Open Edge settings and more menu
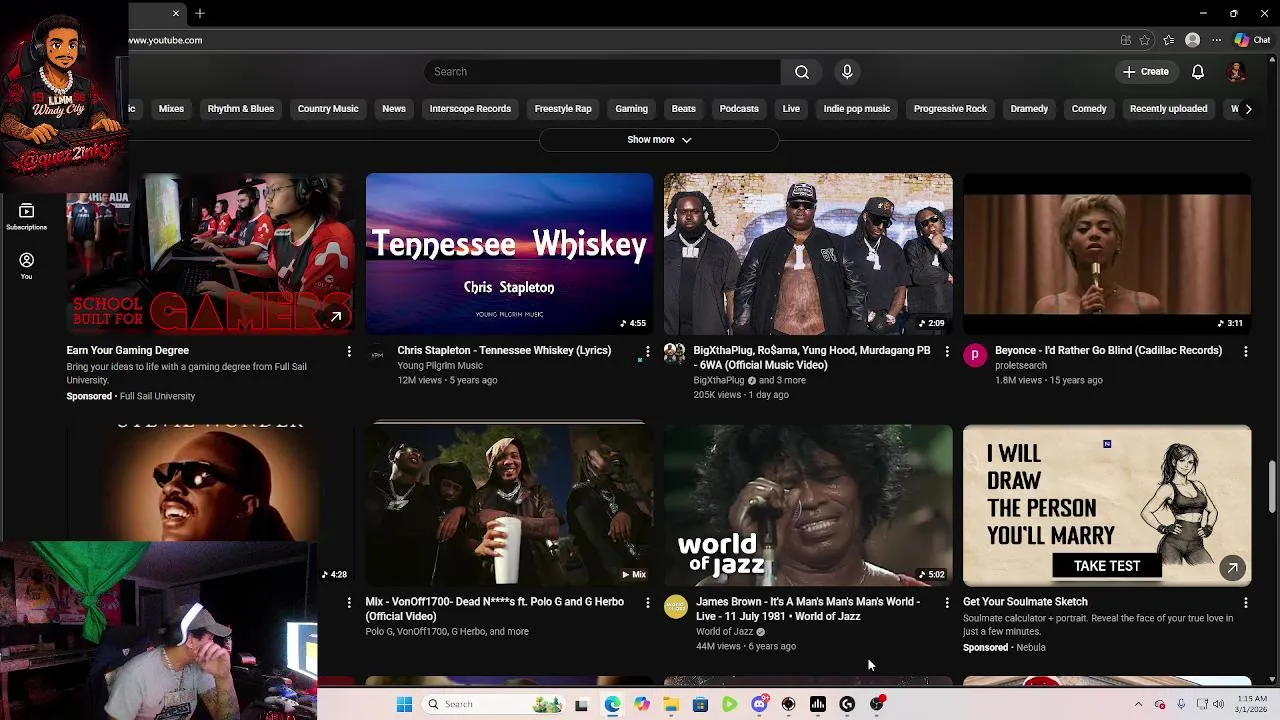Screen dimensions: 1280x720 pos(1216,40)
